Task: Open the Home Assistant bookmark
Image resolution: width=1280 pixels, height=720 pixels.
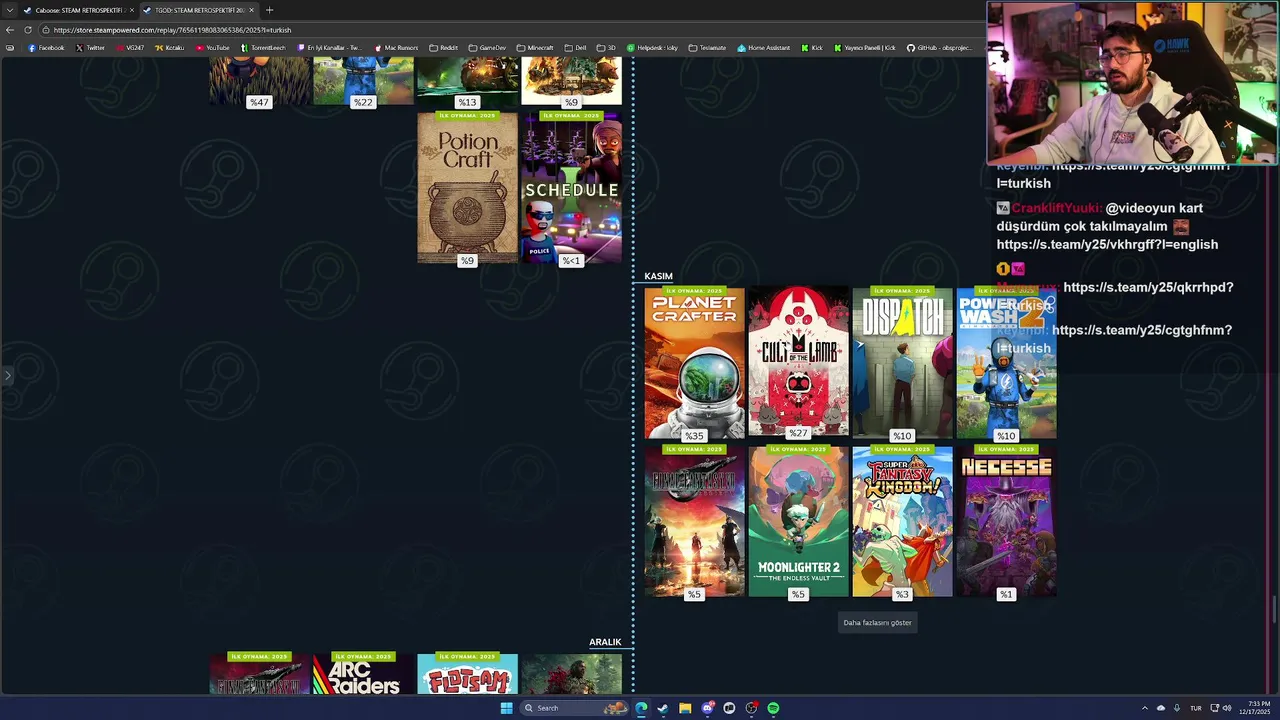Action: pos(763,48)
